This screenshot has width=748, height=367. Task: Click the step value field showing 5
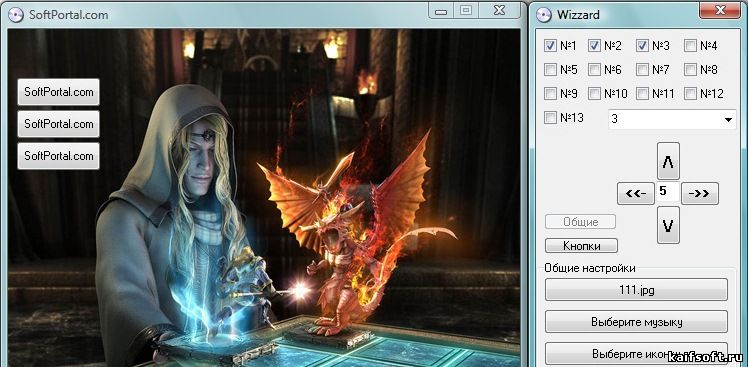pyautogui.click(x=668, y=192)
